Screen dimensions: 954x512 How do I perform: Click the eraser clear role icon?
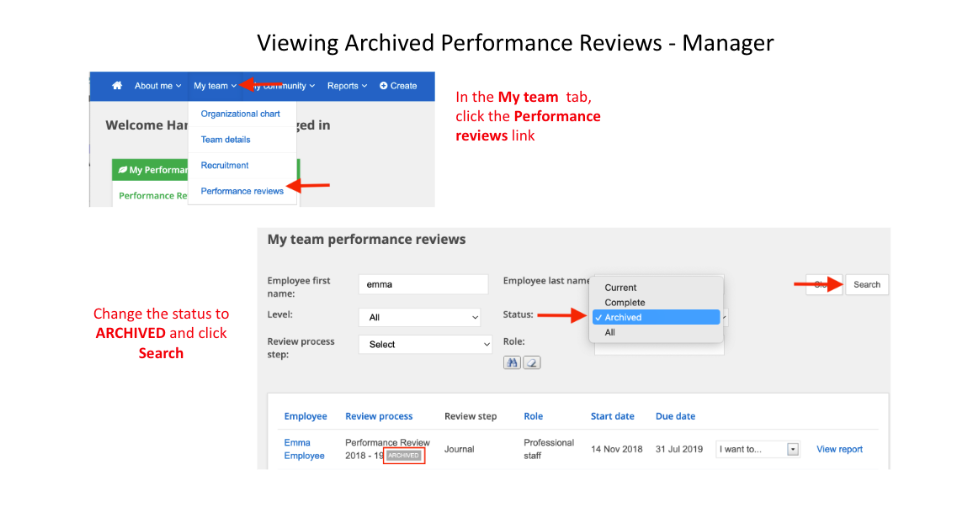(x=532, y=363)
